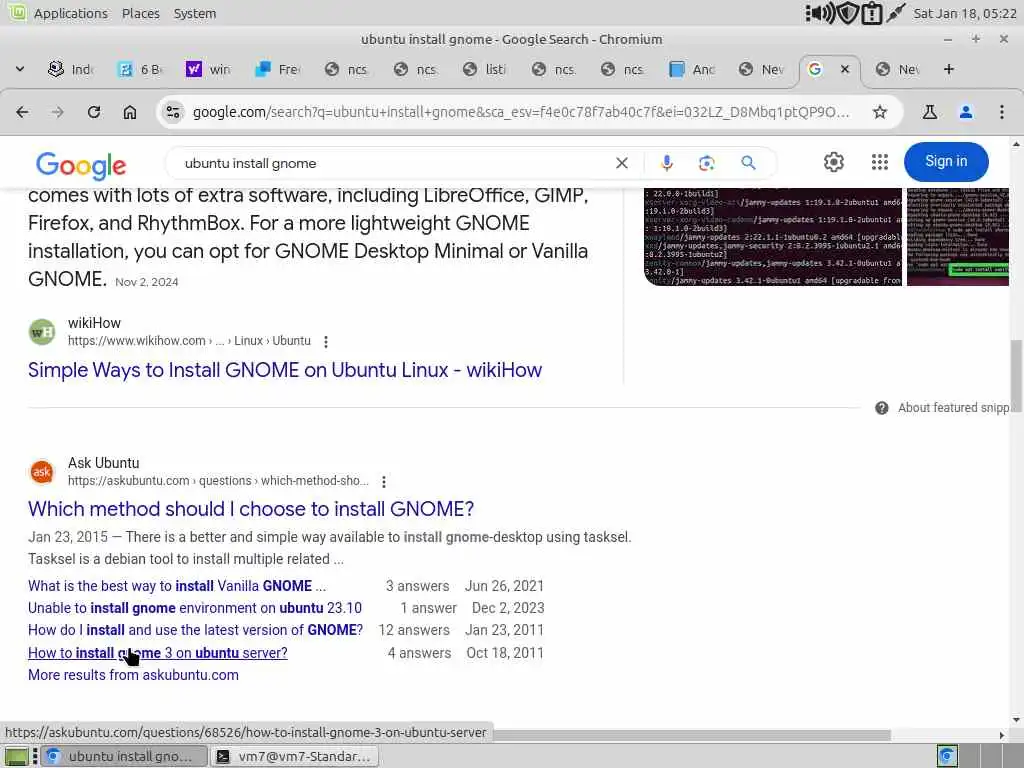1024x768 pixels.
Task: Open the Places menu
Action: [x=140, y=13]
